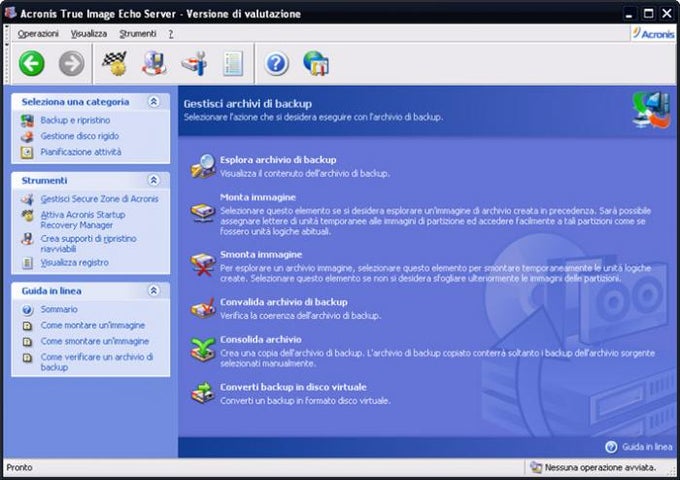
Task: Select Converti backup in disco virtuale
Action: click(293, 387)
